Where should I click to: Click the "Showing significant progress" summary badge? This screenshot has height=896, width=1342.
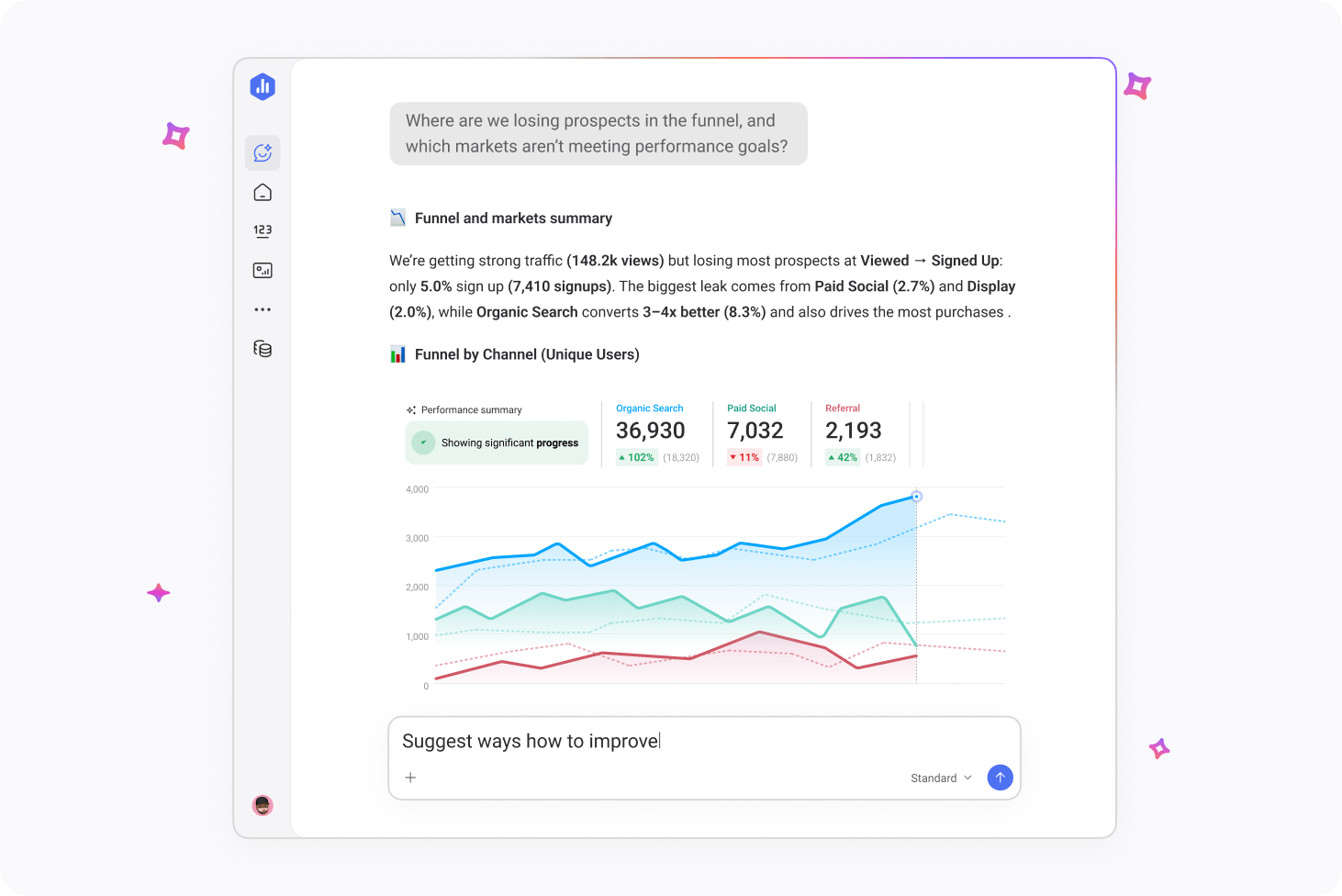click(x=497, y=442)
